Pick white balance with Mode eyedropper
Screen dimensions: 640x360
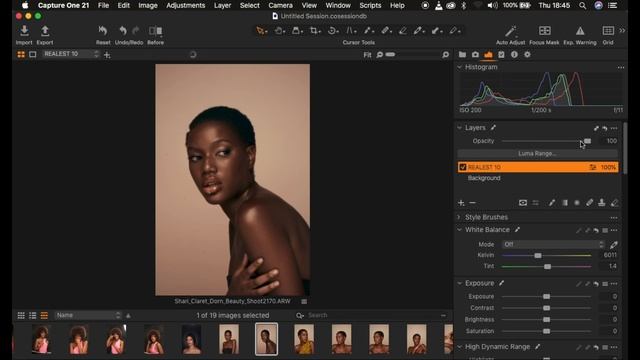613,244
